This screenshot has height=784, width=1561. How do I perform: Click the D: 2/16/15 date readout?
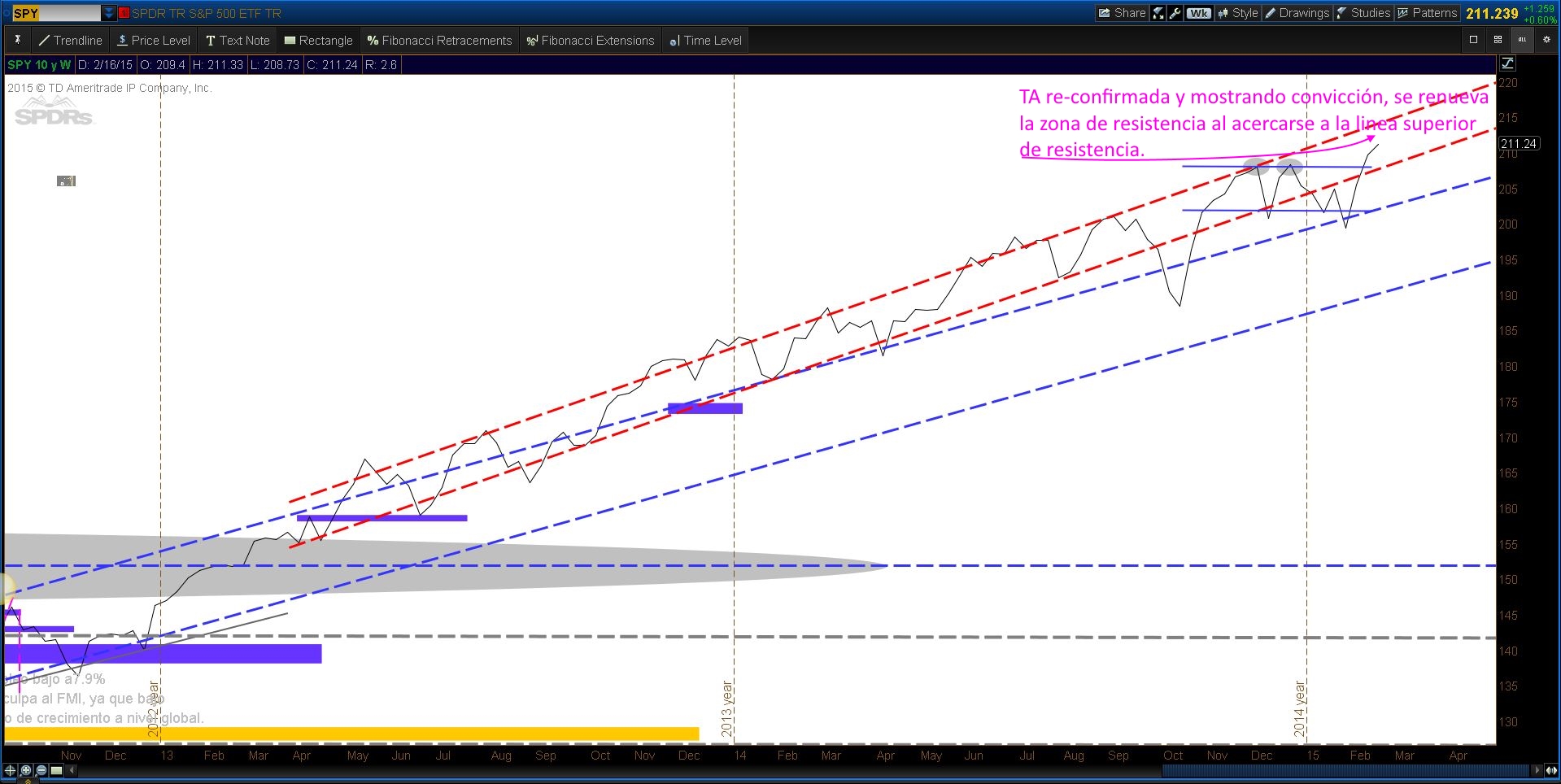pos(106,64)
